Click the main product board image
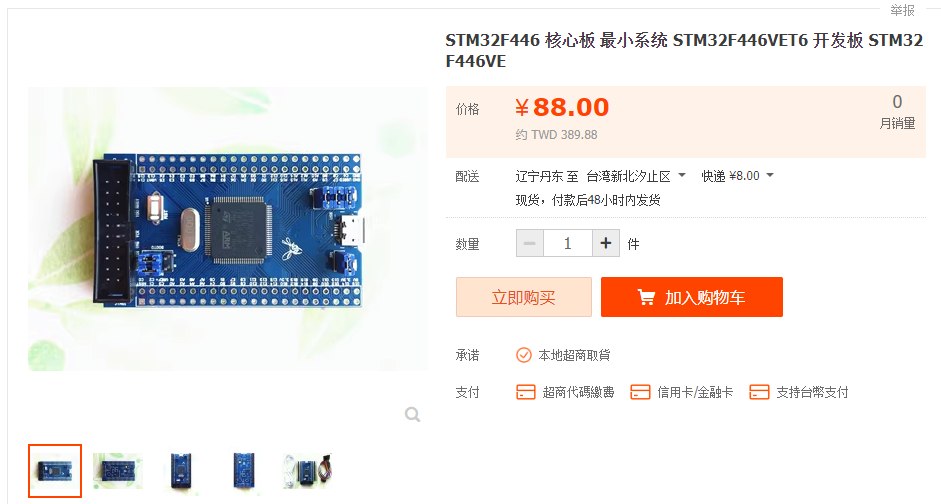 [227, 229]
